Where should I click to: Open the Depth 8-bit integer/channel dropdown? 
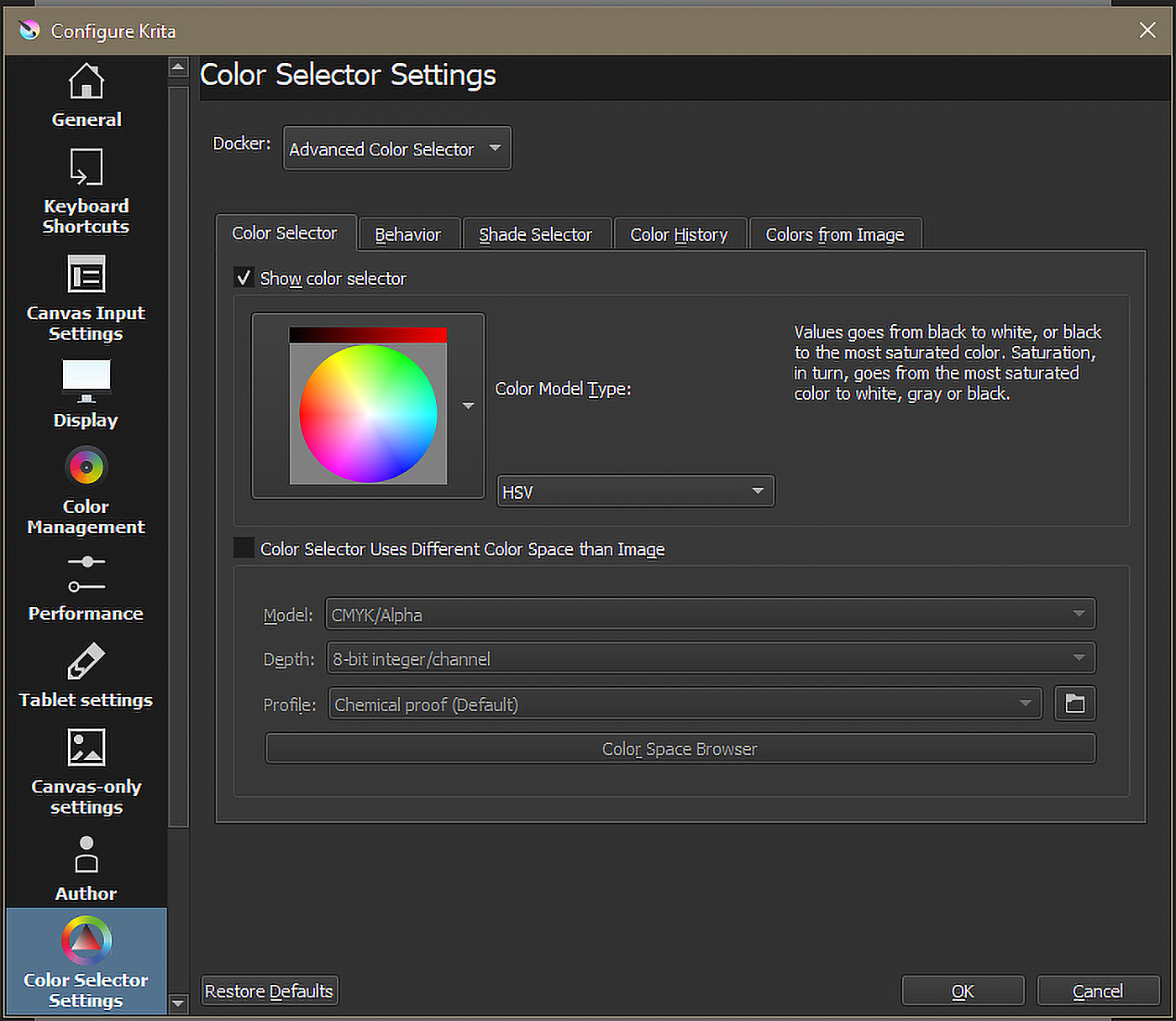click(x=711, y=658)
